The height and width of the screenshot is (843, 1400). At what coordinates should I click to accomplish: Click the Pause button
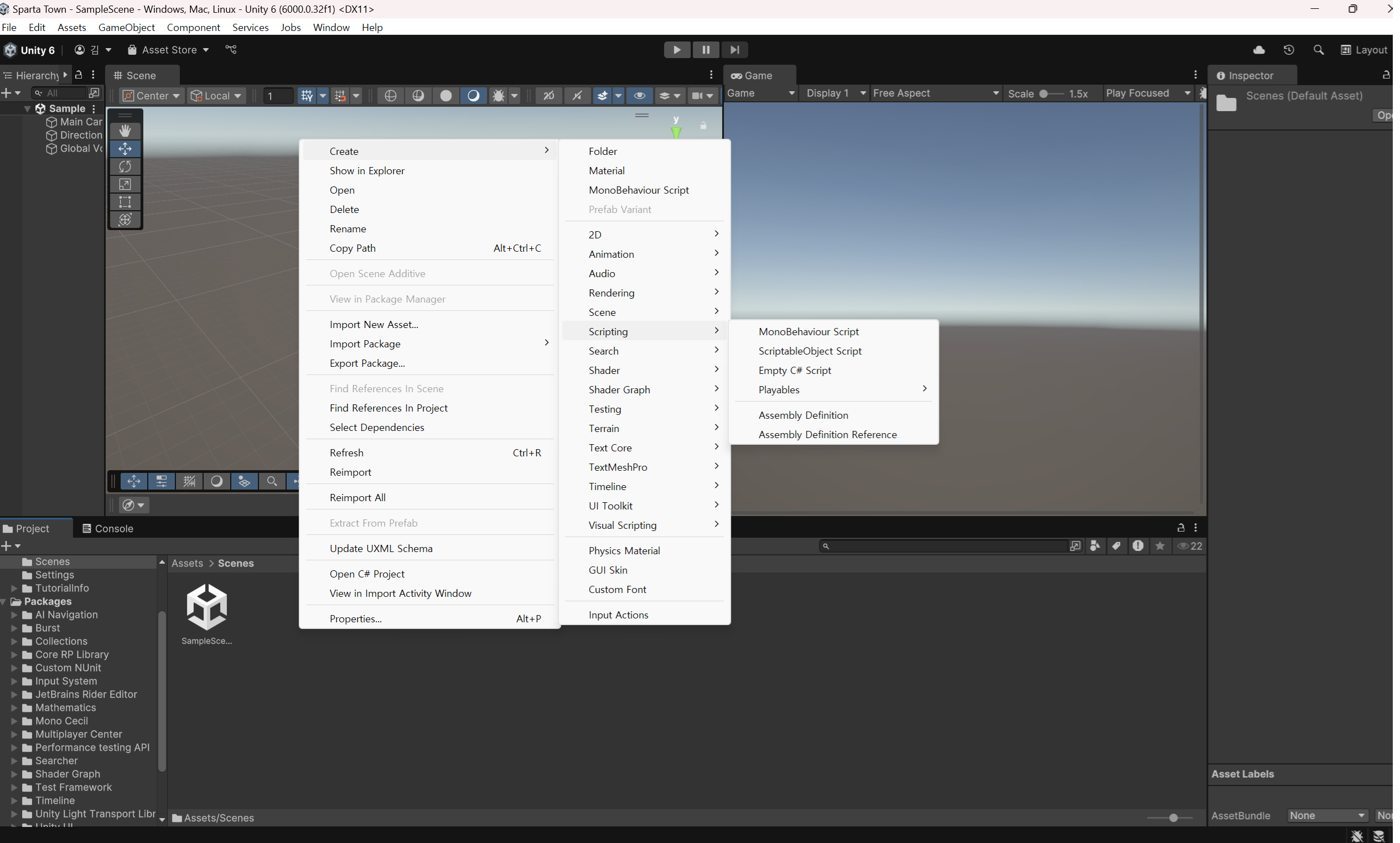[706, 50]
